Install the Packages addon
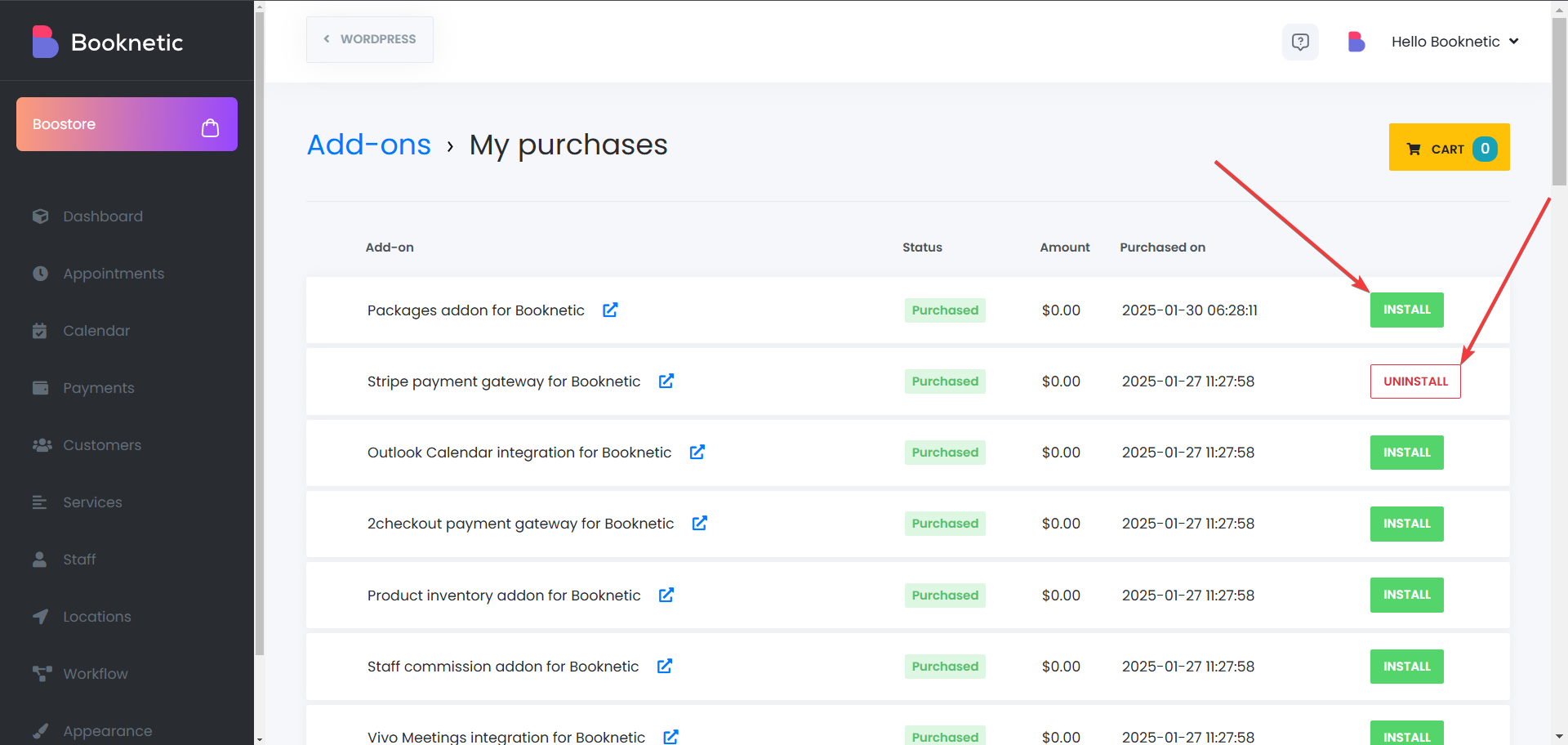This screenshot has width=1568, height=745. [1406, 310]
